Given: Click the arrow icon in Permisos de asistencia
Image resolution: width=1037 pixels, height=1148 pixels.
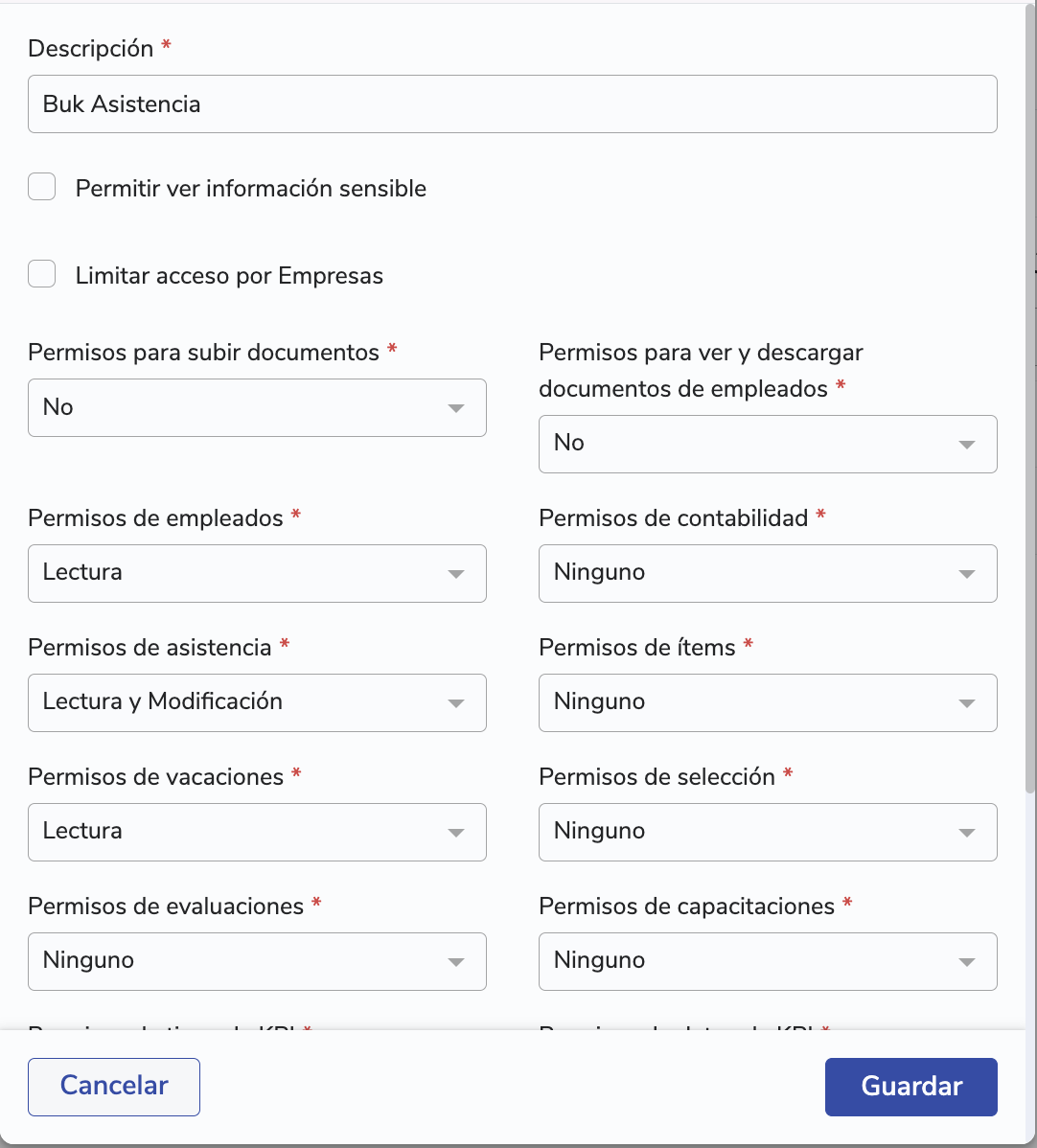Looking at the screenshot, I should [x=456, y=703].
